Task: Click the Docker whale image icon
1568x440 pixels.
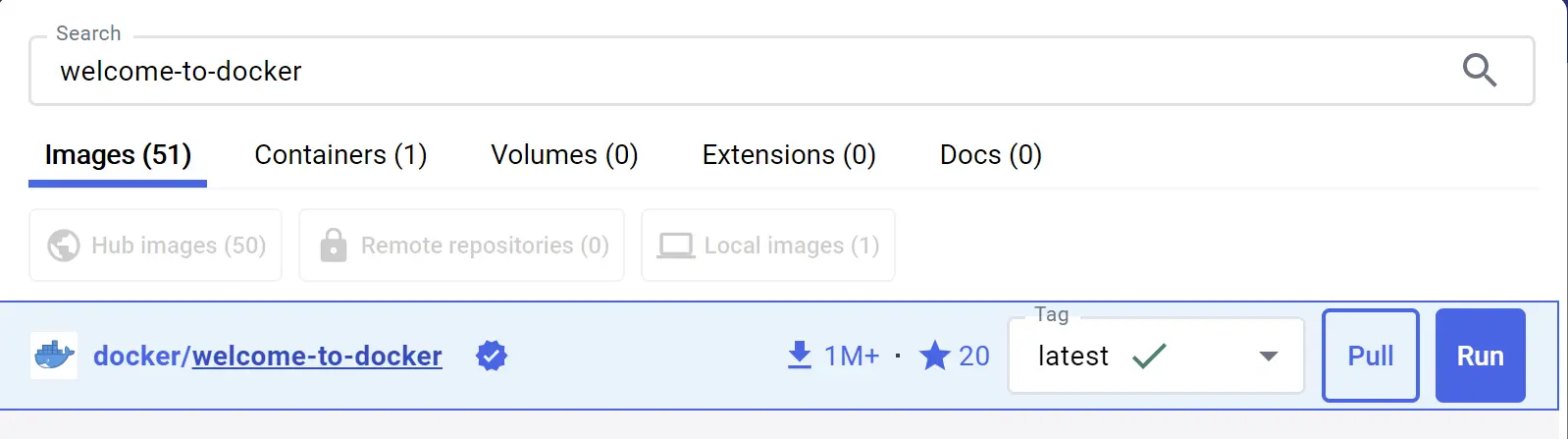Action: (54, 356)
